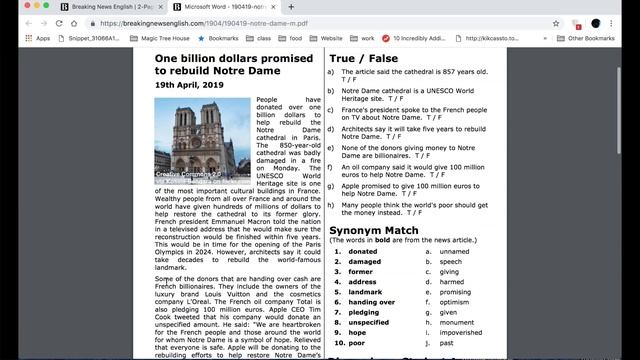Open the Bookmarks star folder
640x360 pixels.
tap(218, 38)
